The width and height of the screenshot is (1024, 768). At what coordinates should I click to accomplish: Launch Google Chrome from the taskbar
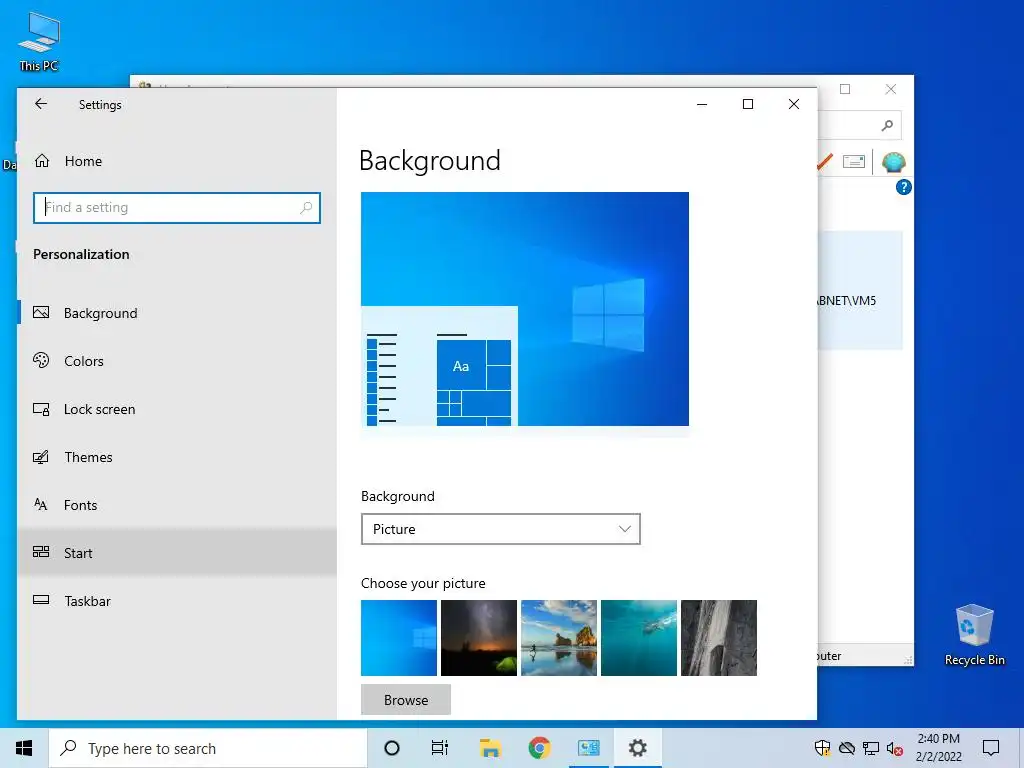pos(539,748)
